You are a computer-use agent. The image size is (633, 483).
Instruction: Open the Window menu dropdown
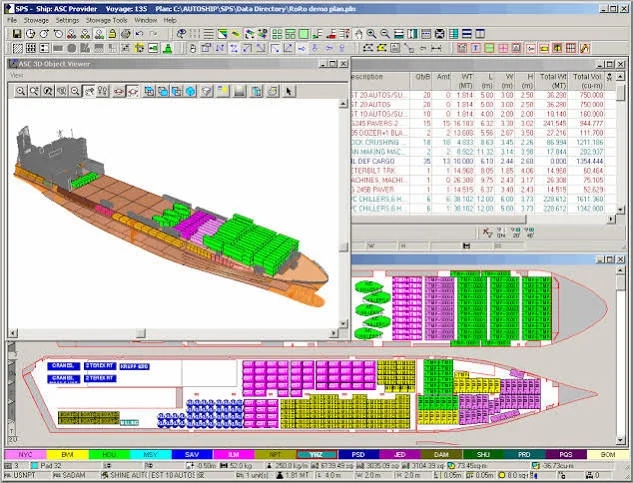click(146, 20)
